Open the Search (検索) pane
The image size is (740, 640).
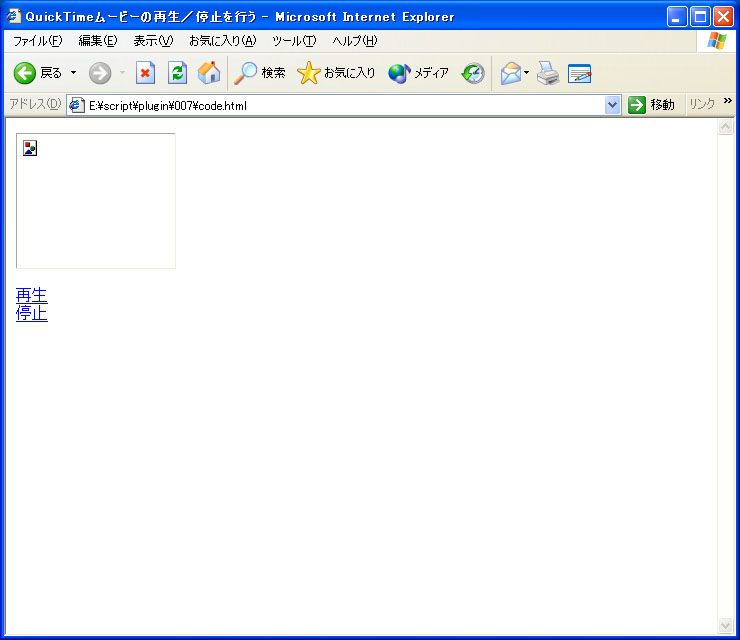tap(260, 73)
